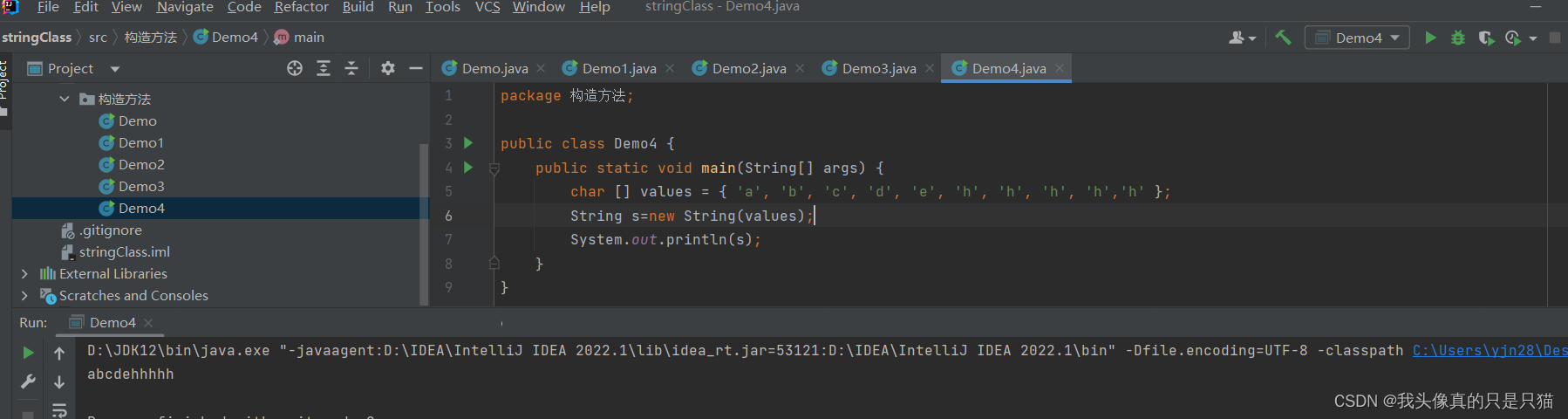1568x419 pixels.
Task: Expand Scratches and Consoles node
Action: 24,296
